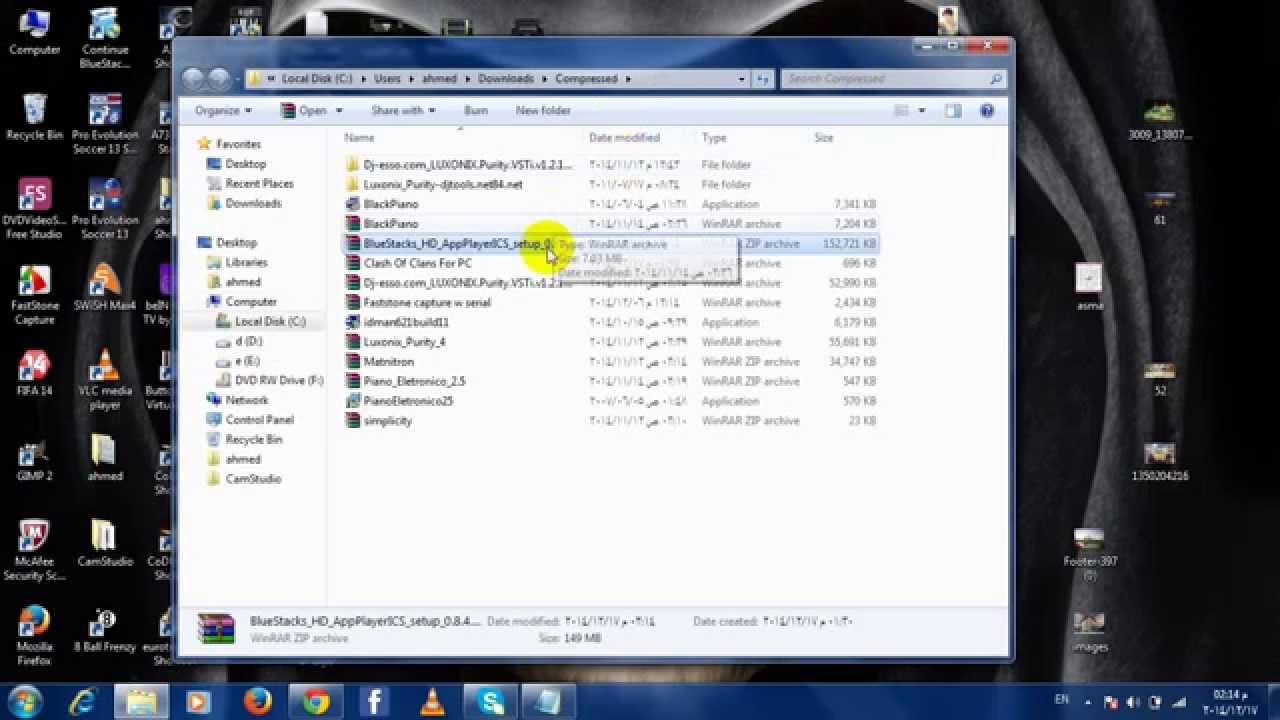Click the Change your view icon
The image size is (1280, 720).
coord(902,110)
